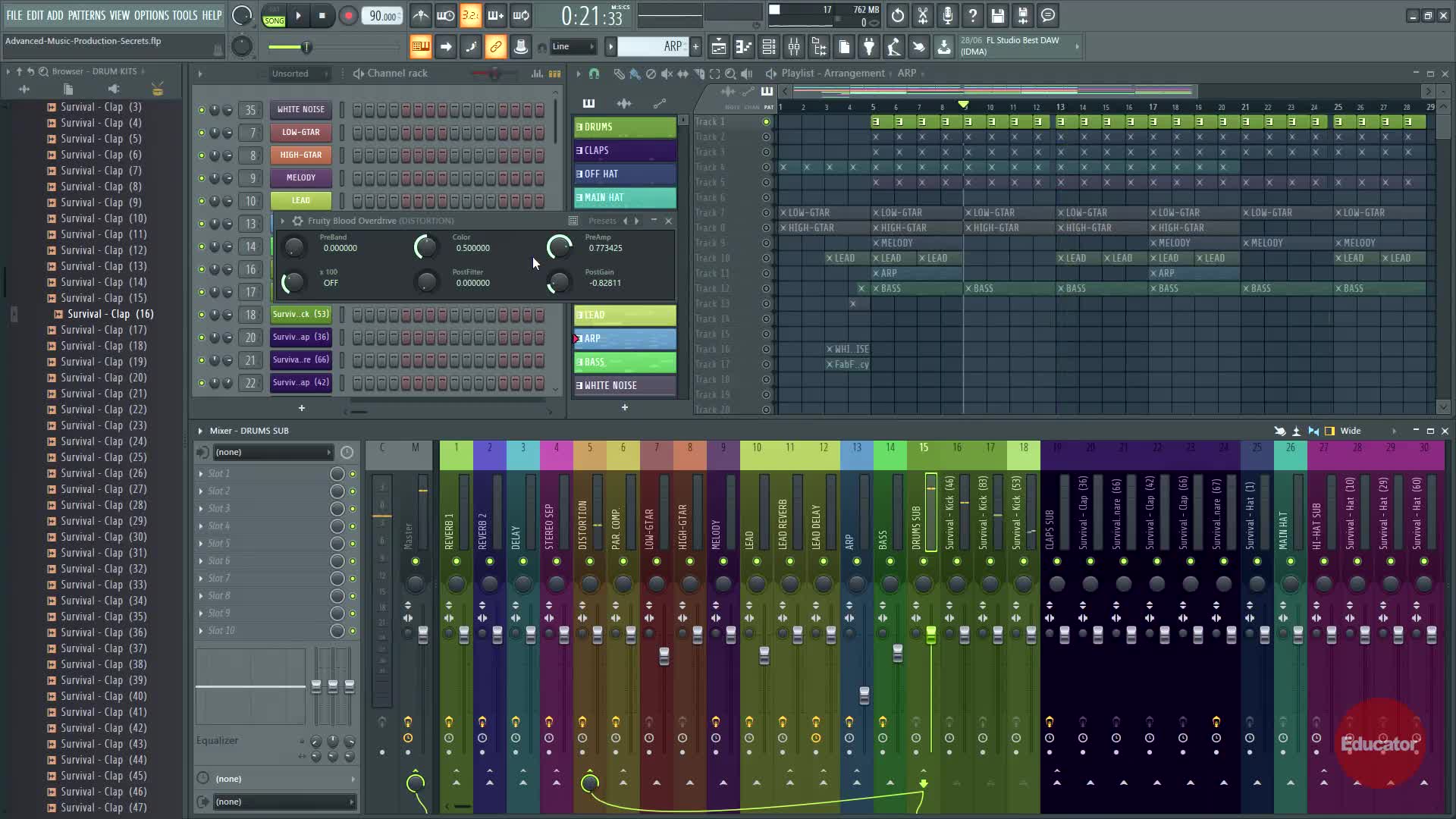Screen dimensions: 1456x819
Task: Open the Playlist view icon
Action: pos(718,48)
